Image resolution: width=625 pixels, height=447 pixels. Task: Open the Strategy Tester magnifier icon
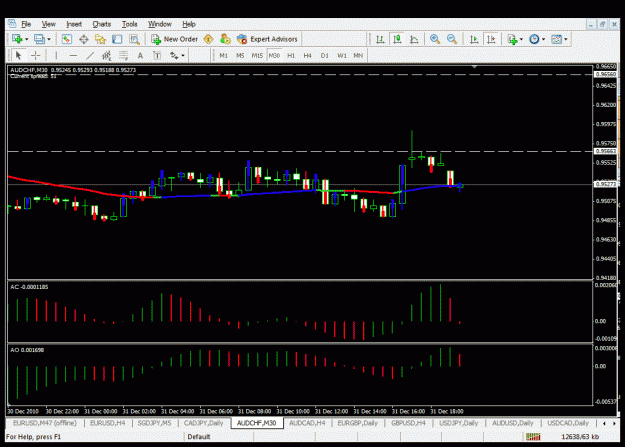tap(134, 39)
